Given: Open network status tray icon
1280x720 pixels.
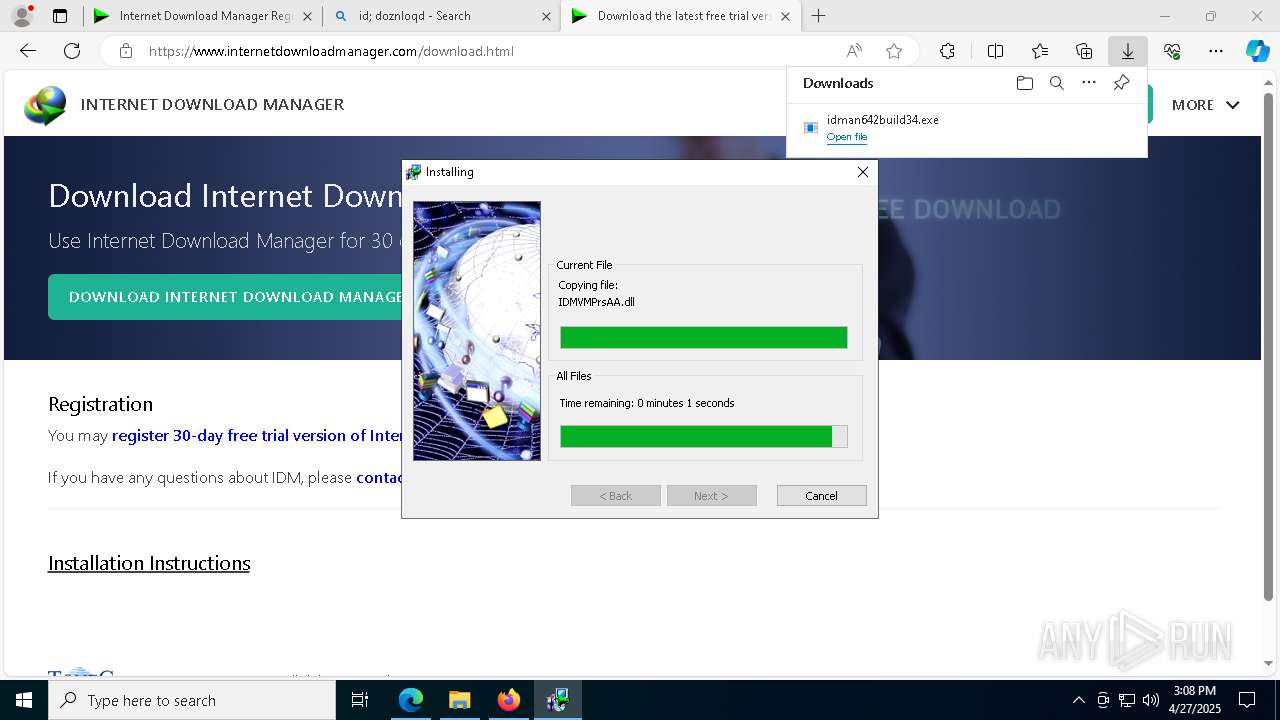Looking at the screenshot, I should (x=1127, y=700).
